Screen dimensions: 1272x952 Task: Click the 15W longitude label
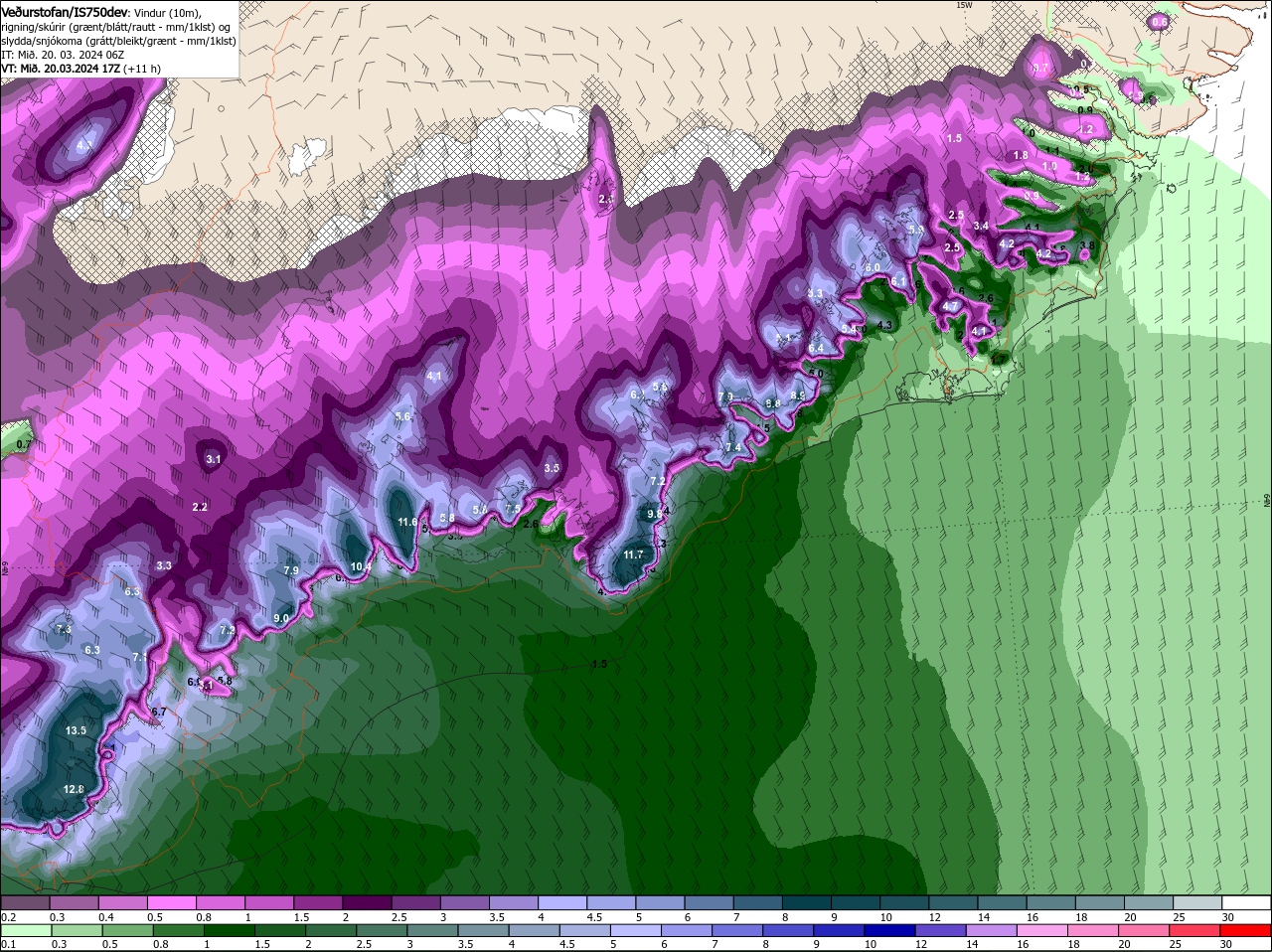pos(963,5)
